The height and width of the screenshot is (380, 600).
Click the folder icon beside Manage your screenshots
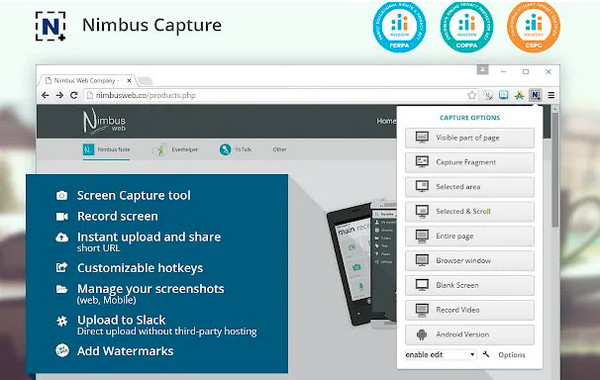62,289
